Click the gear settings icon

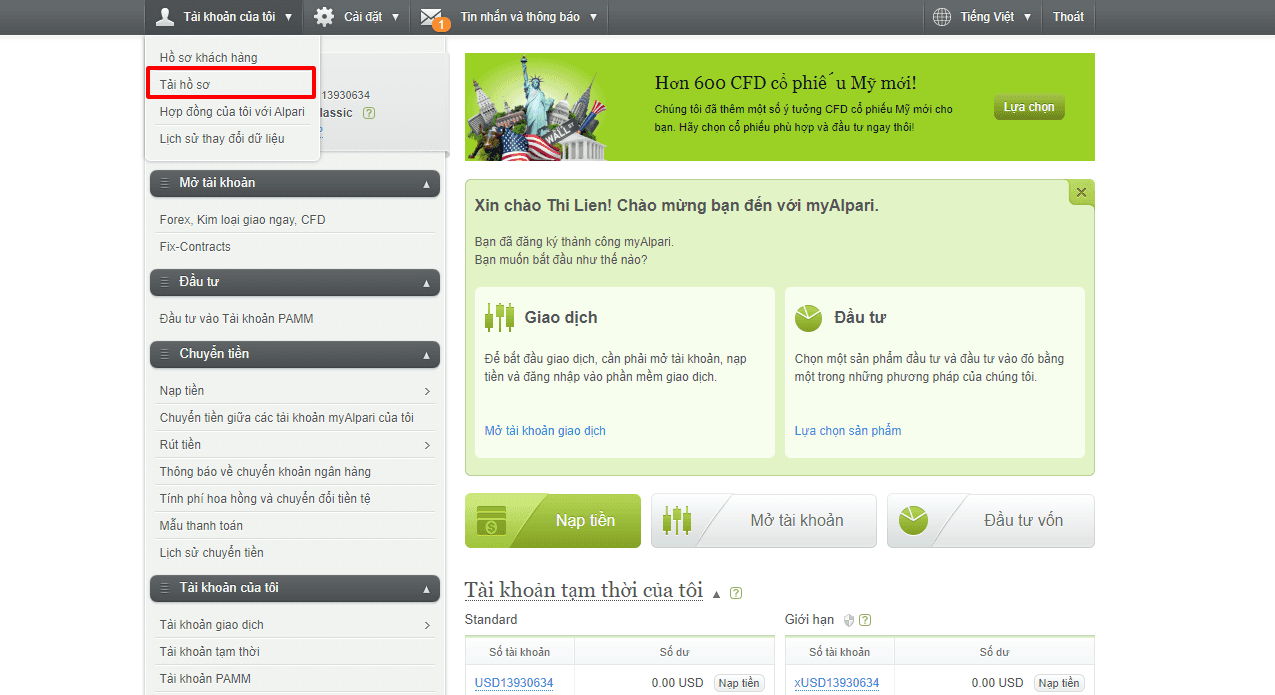(x=324, y=16)
